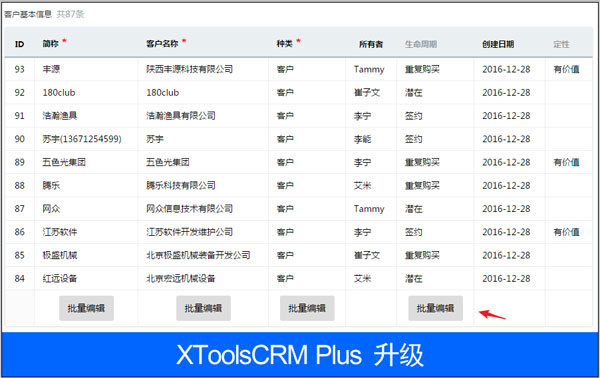Image resolution: width=600 pixels, height=378 pixels.
Task: Select the 客户名称 column header
Action: (x=162, y=44)
